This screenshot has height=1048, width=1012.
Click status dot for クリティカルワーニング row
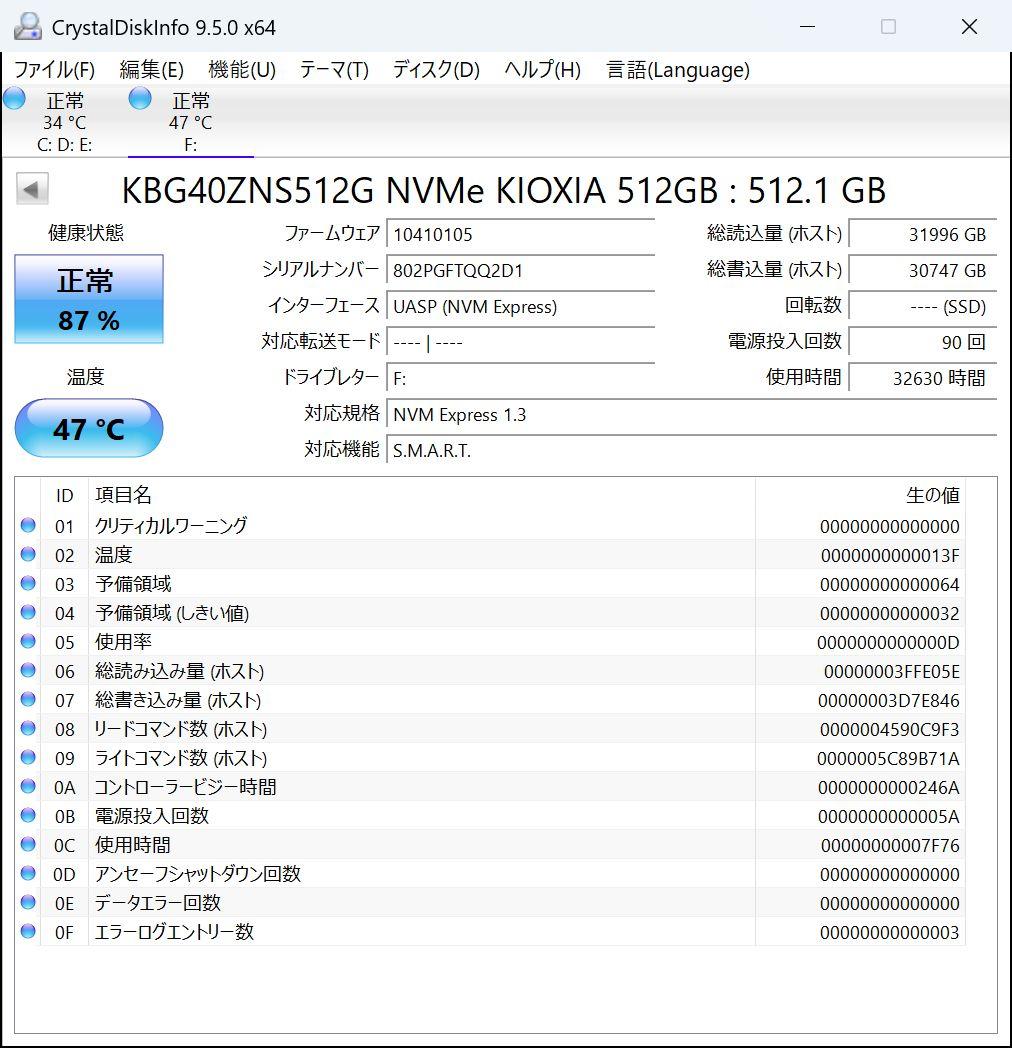(x=28, y=525)
